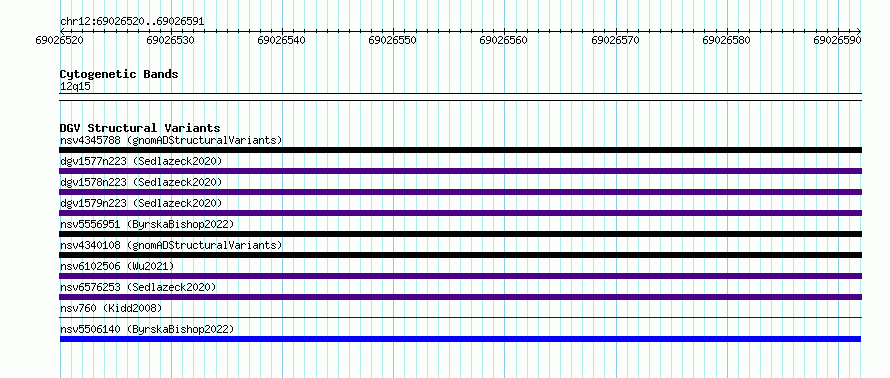Open the dgv1578n223 (Sedlazeck2020) label
Image resolution: width=890 pixels, height=378 pixels.
(141, 182)
